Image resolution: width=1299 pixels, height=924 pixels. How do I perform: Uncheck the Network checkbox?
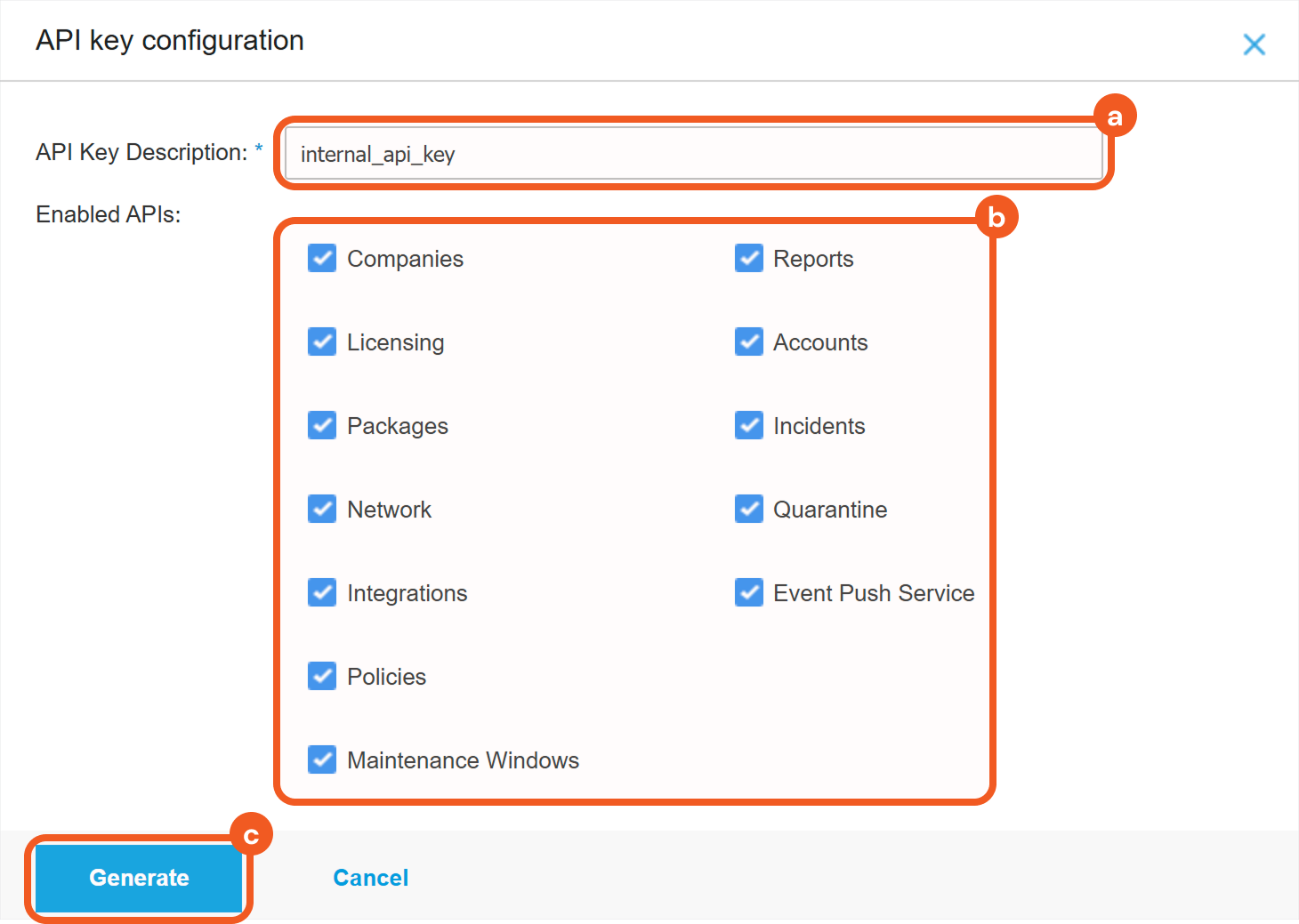tap(322, 510)
